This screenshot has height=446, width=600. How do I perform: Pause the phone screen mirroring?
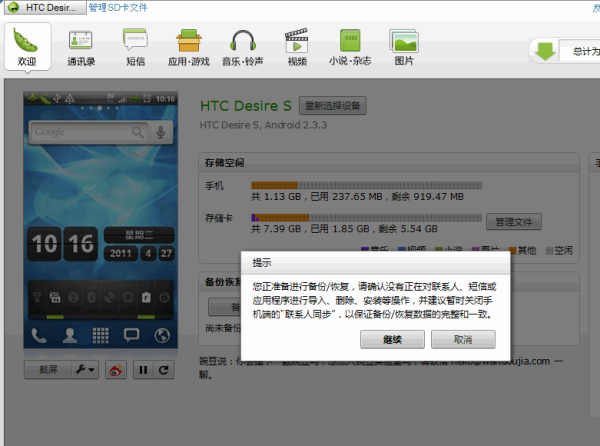tap(143, 370)
